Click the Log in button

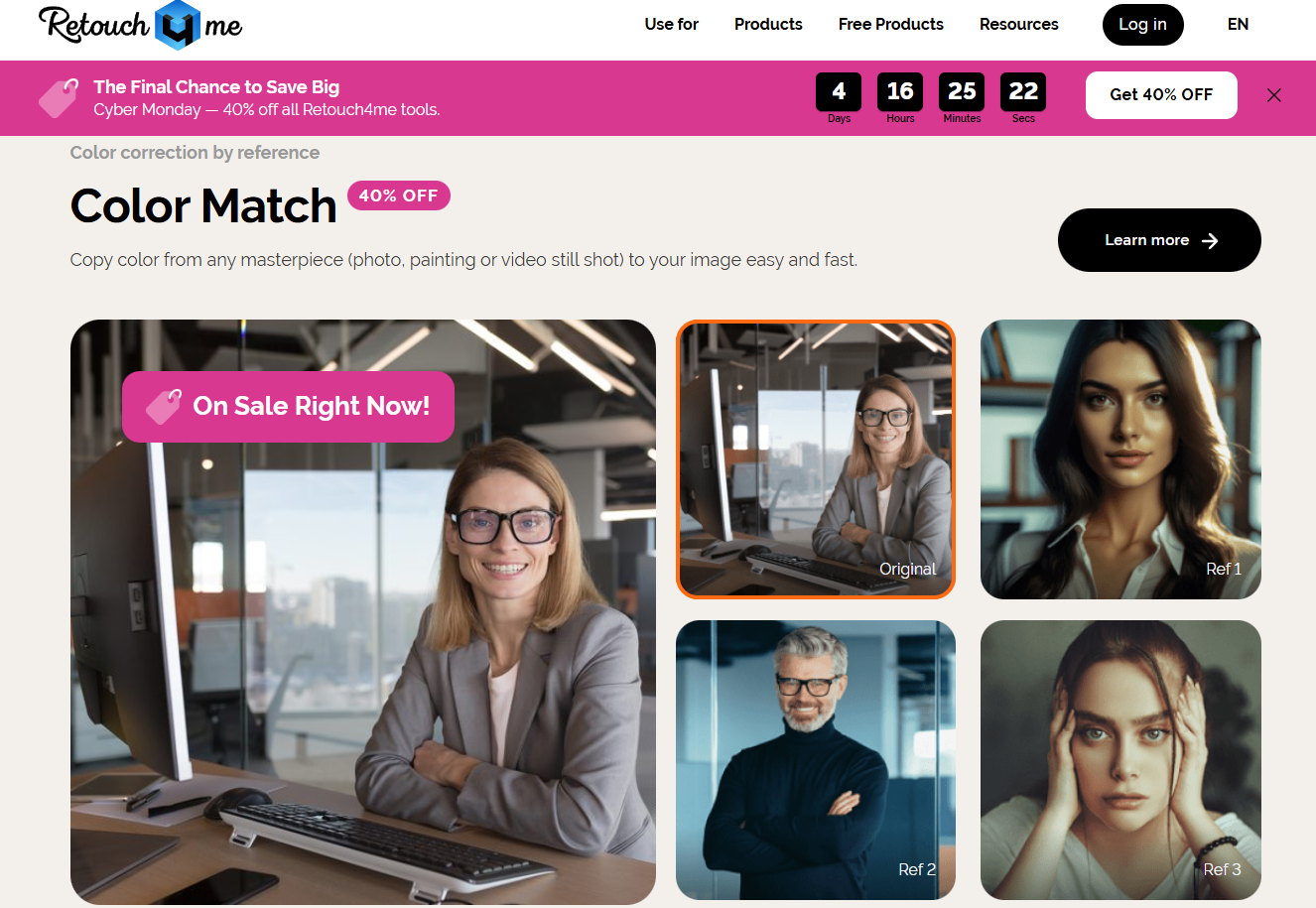1143,25
